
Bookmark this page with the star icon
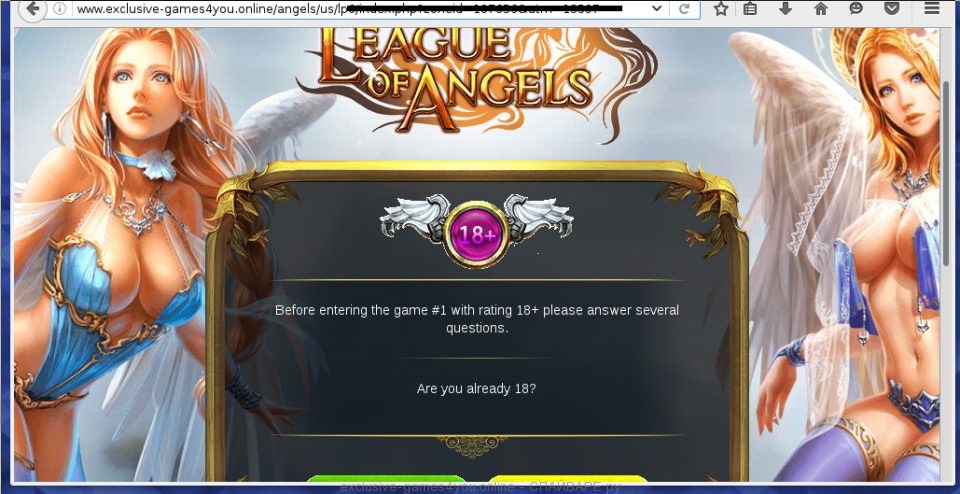[x=721, y=9]
